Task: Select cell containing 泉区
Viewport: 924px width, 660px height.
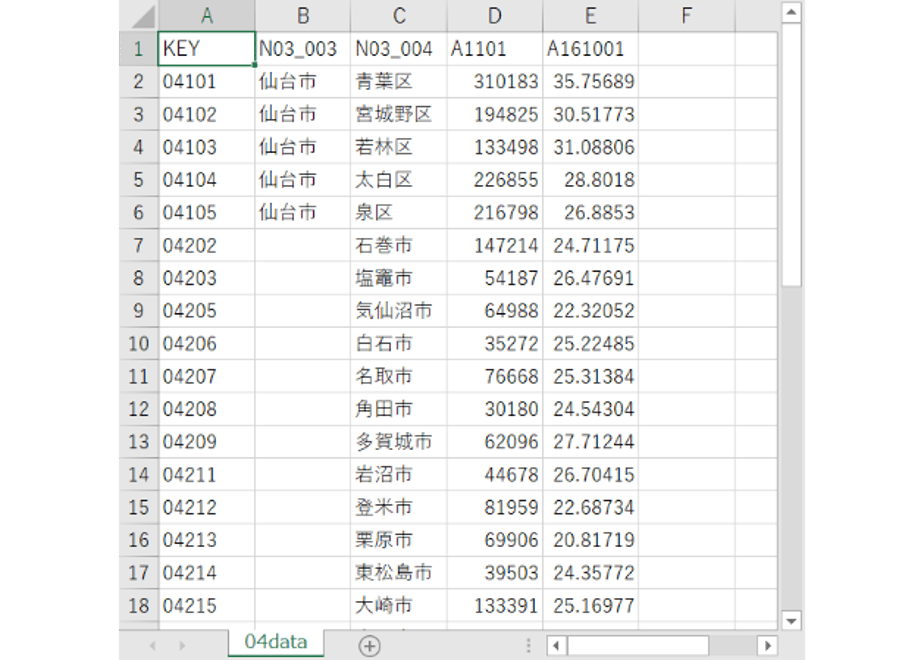Action: click(399, 212)
